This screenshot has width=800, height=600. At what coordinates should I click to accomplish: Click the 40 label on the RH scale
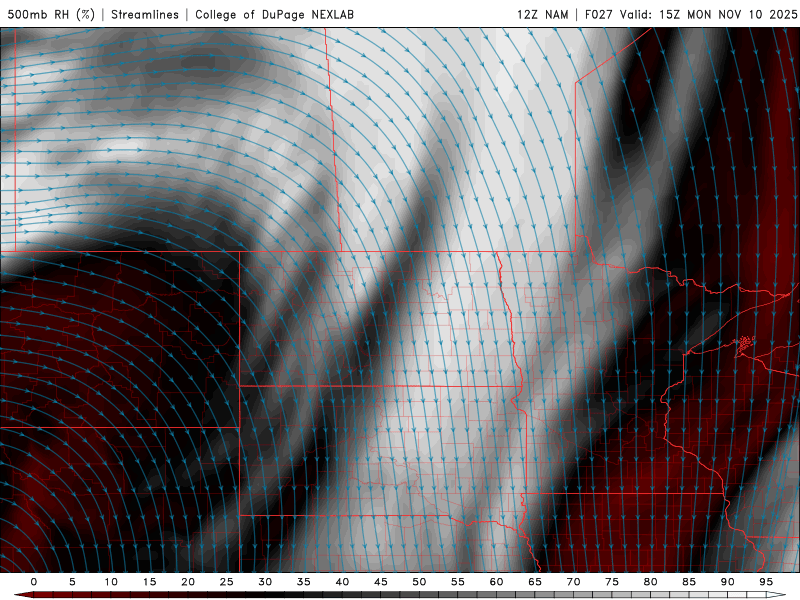(x=342, y=582)
